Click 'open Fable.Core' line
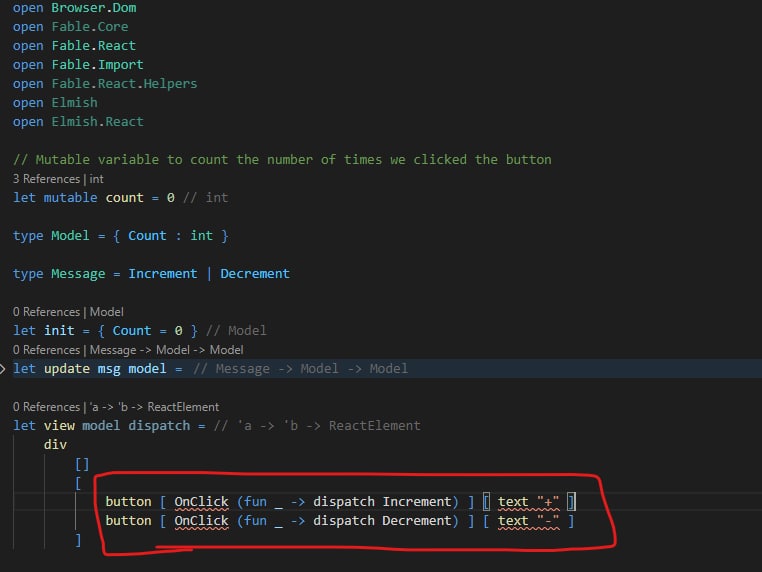 coord(70,27)
